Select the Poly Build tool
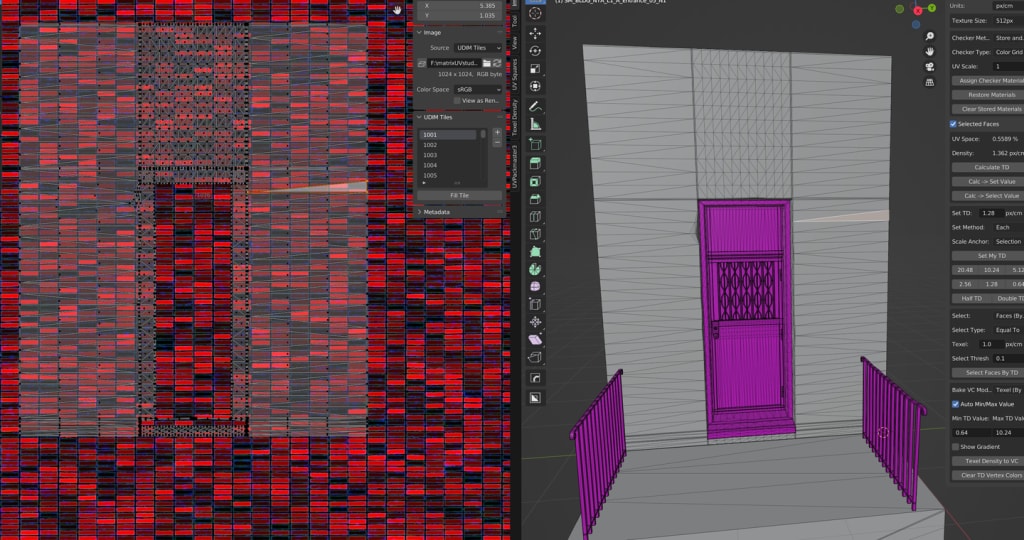Image resolution: width=1024 pixels, height=540 pixels. point(535,251)
